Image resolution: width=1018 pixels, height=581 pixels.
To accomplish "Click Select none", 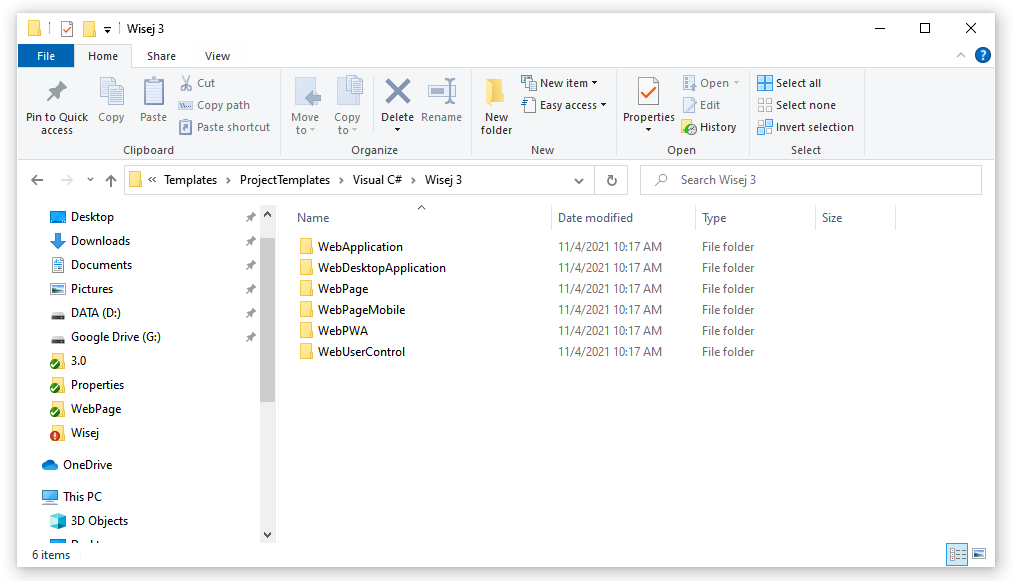I will click(797, 105).
